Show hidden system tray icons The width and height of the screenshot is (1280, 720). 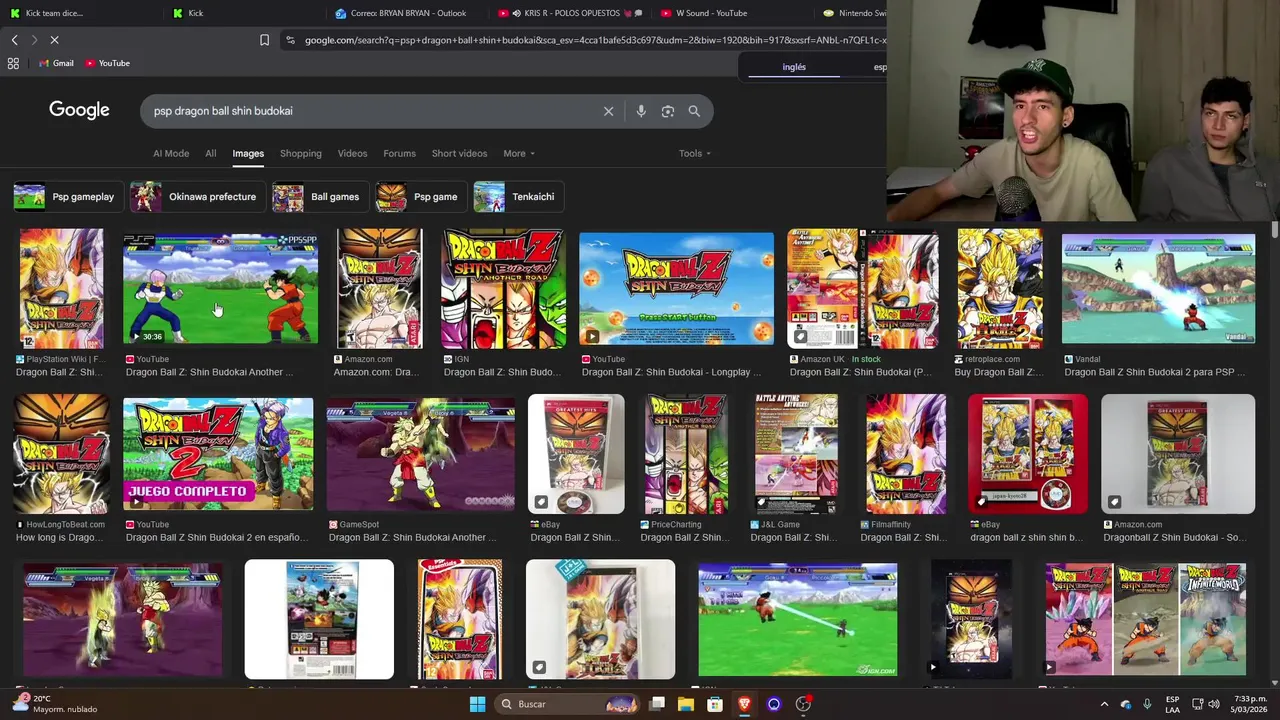coord(1104,704)
